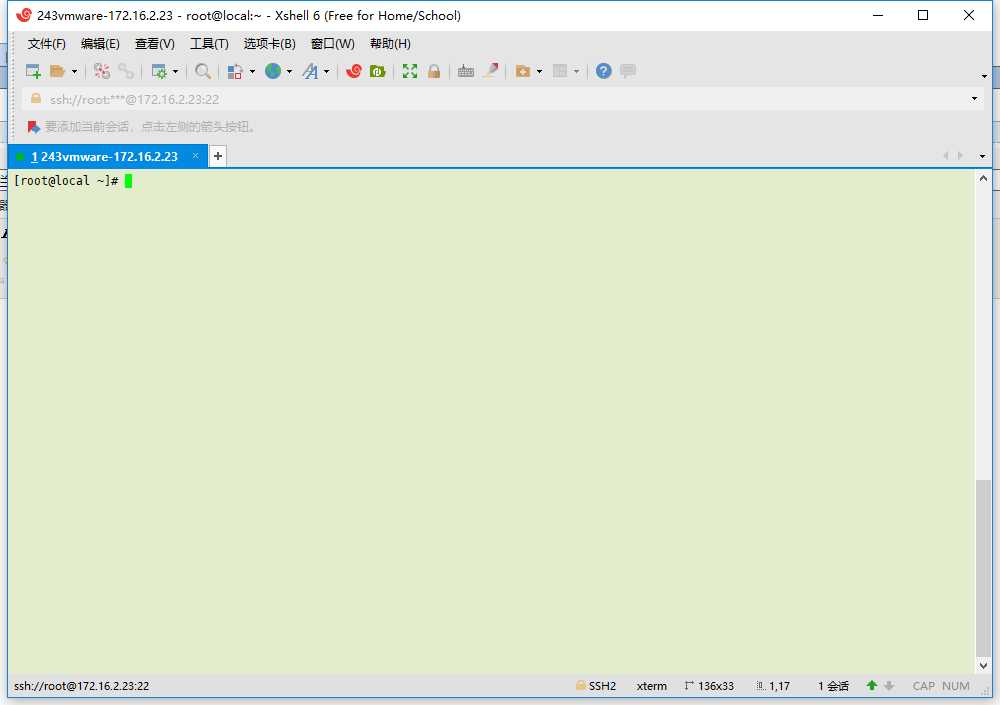
Task: Maximize the Xshell window
Action: point(923,15)
